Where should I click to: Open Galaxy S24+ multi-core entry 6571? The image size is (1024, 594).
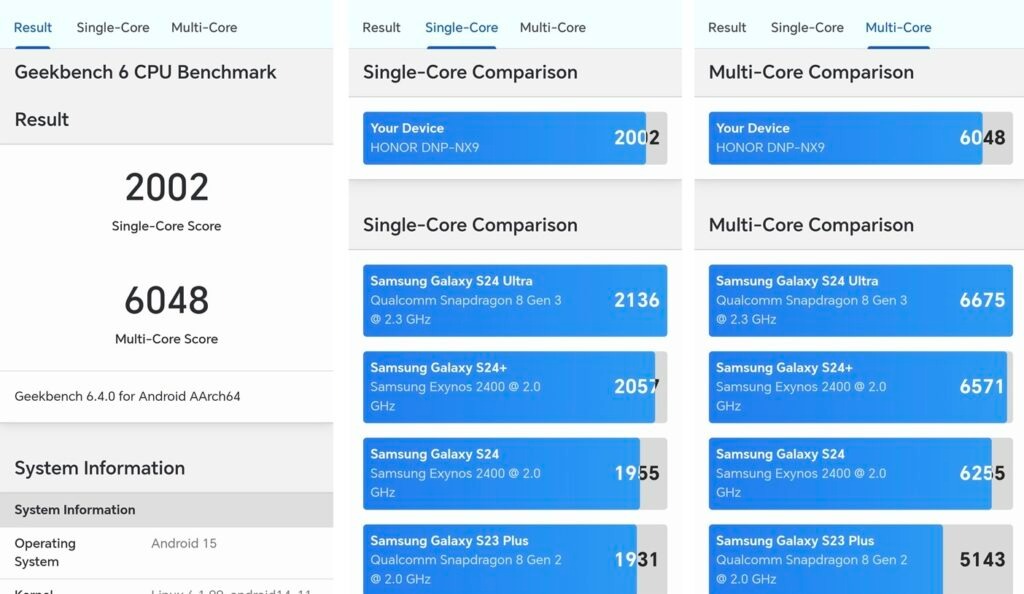click(x=861, y=387)
